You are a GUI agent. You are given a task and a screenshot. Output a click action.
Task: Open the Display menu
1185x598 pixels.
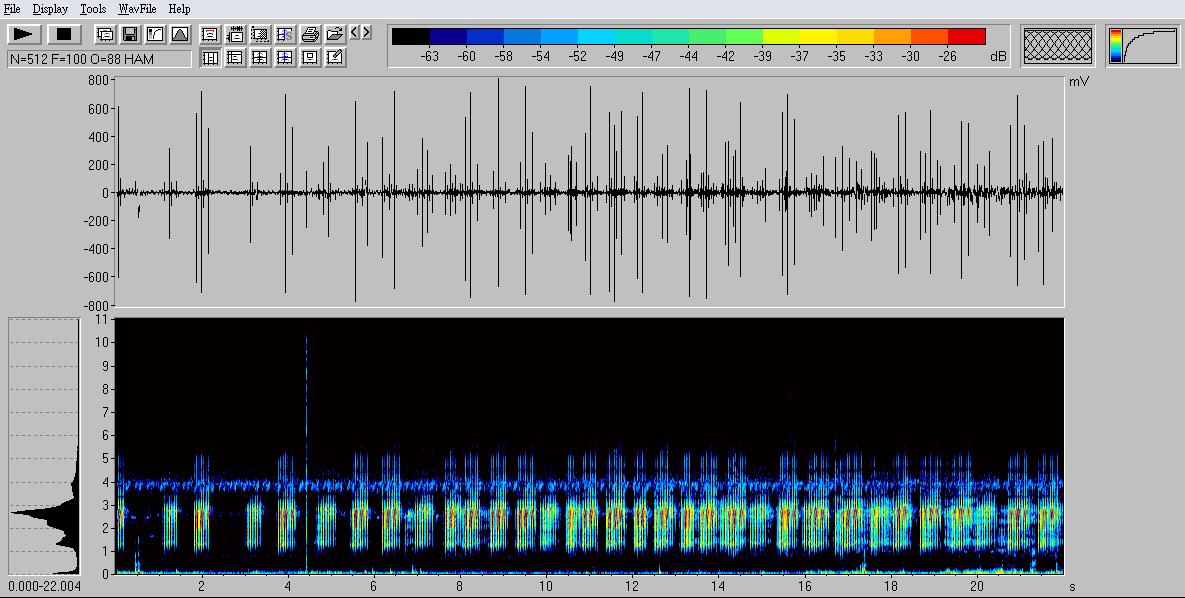tap(50, 9)
